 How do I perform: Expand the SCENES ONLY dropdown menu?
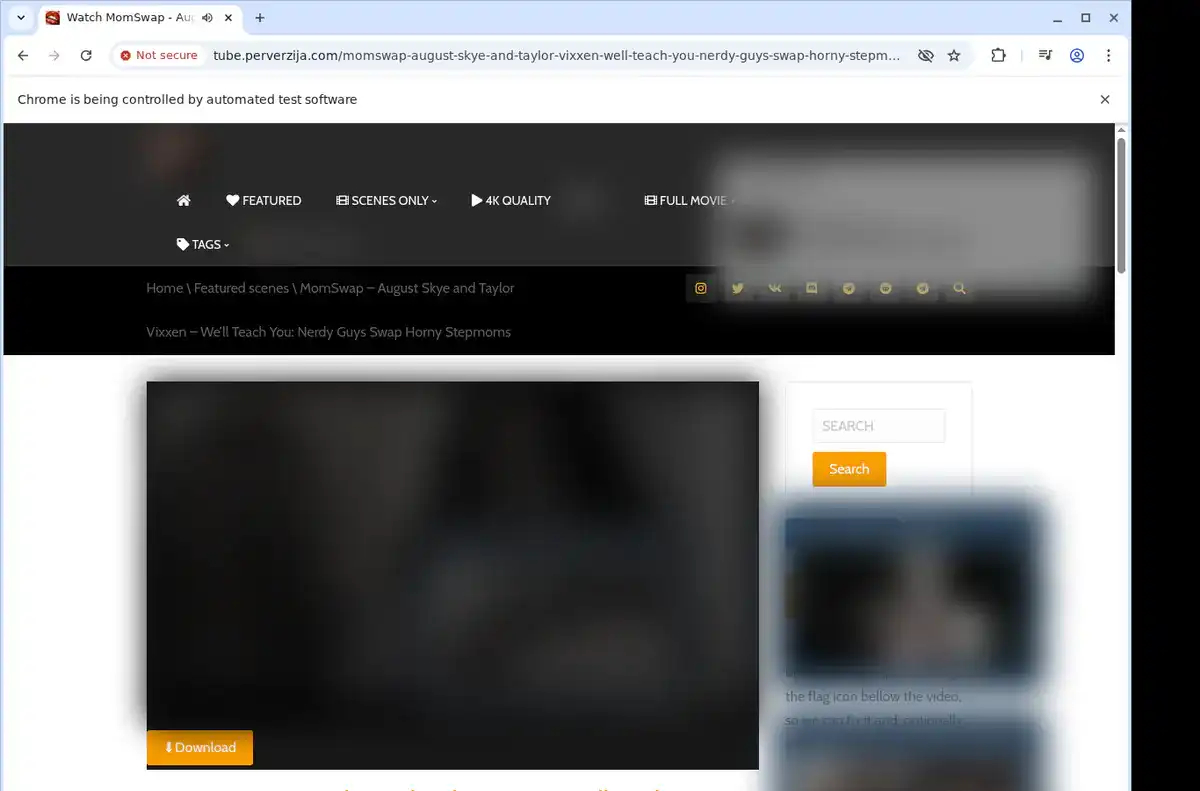(x=387, y=200)
